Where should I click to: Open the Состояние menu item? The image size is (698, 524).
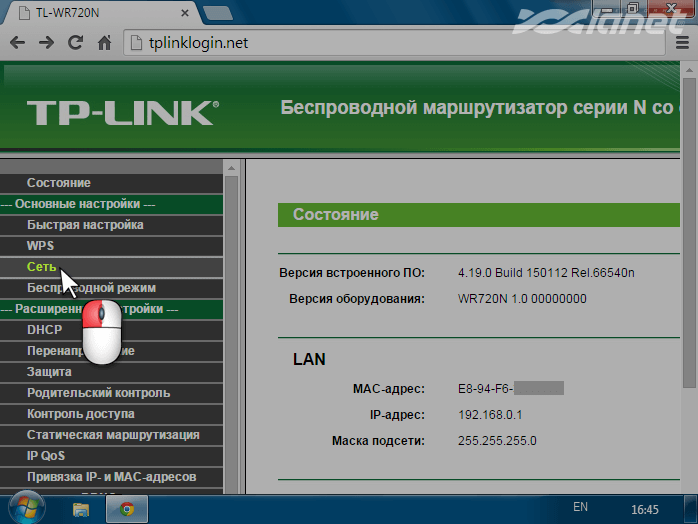pos(58,183)
